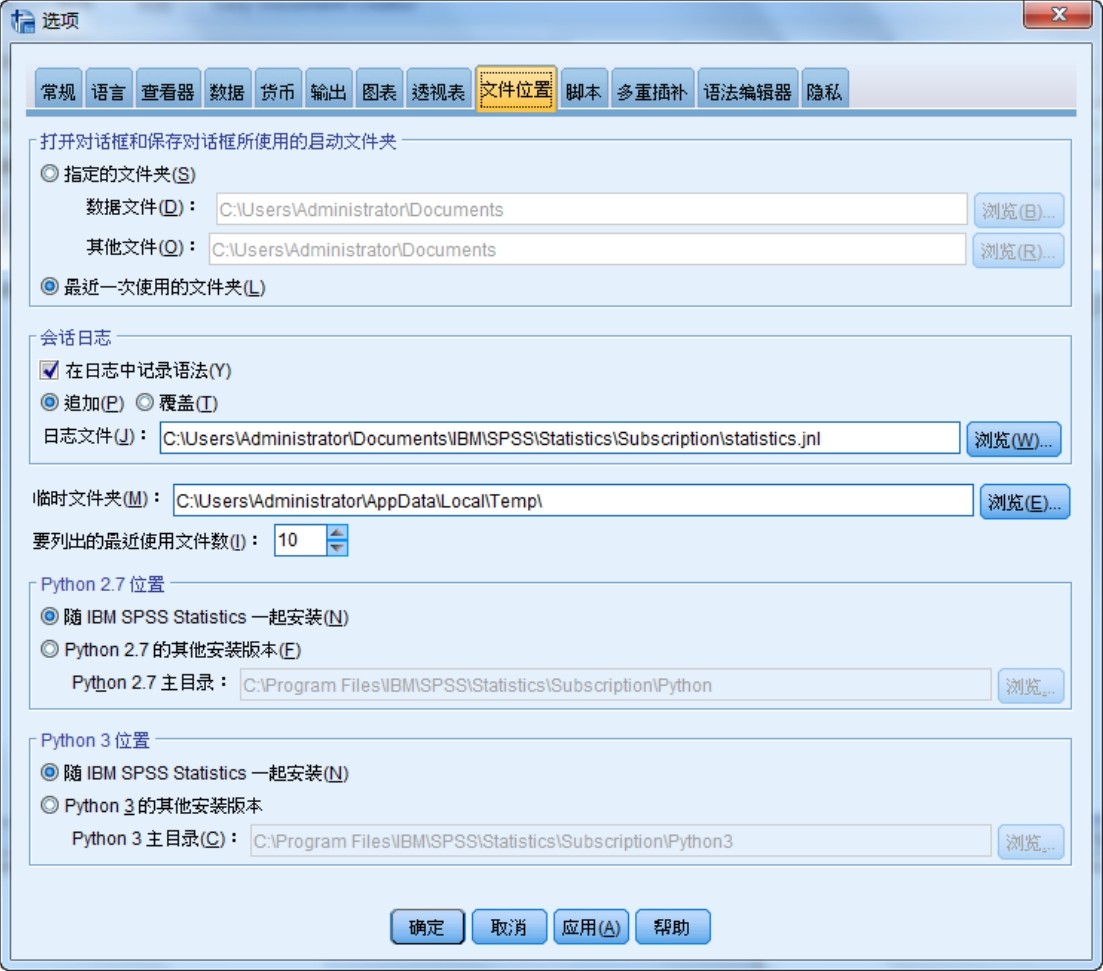Click the 临时文件夹 path field
1103x971 pixels.
point(573,500)
